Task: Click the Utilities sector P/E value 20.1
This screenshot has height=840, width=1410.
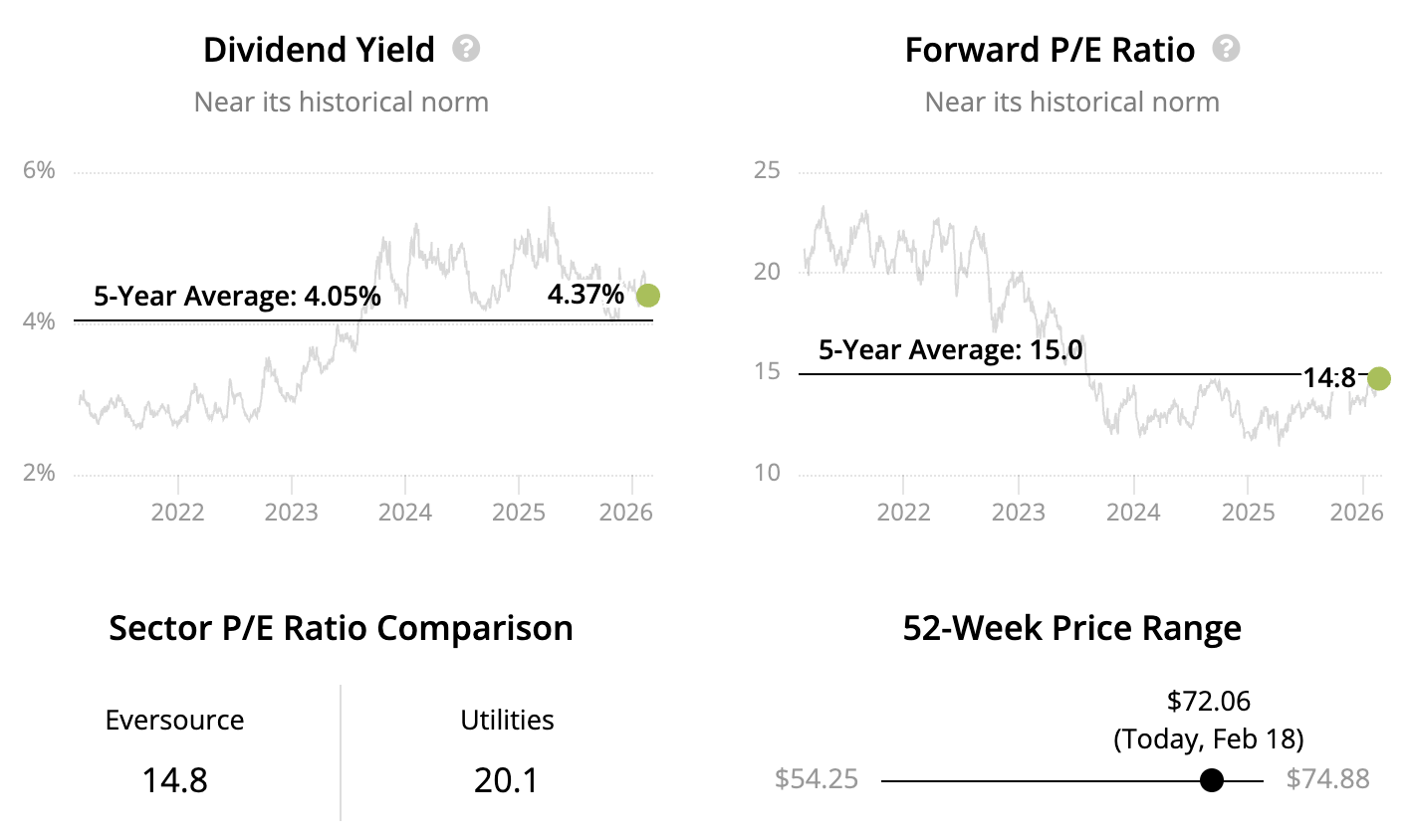Action: pos(507,780)
